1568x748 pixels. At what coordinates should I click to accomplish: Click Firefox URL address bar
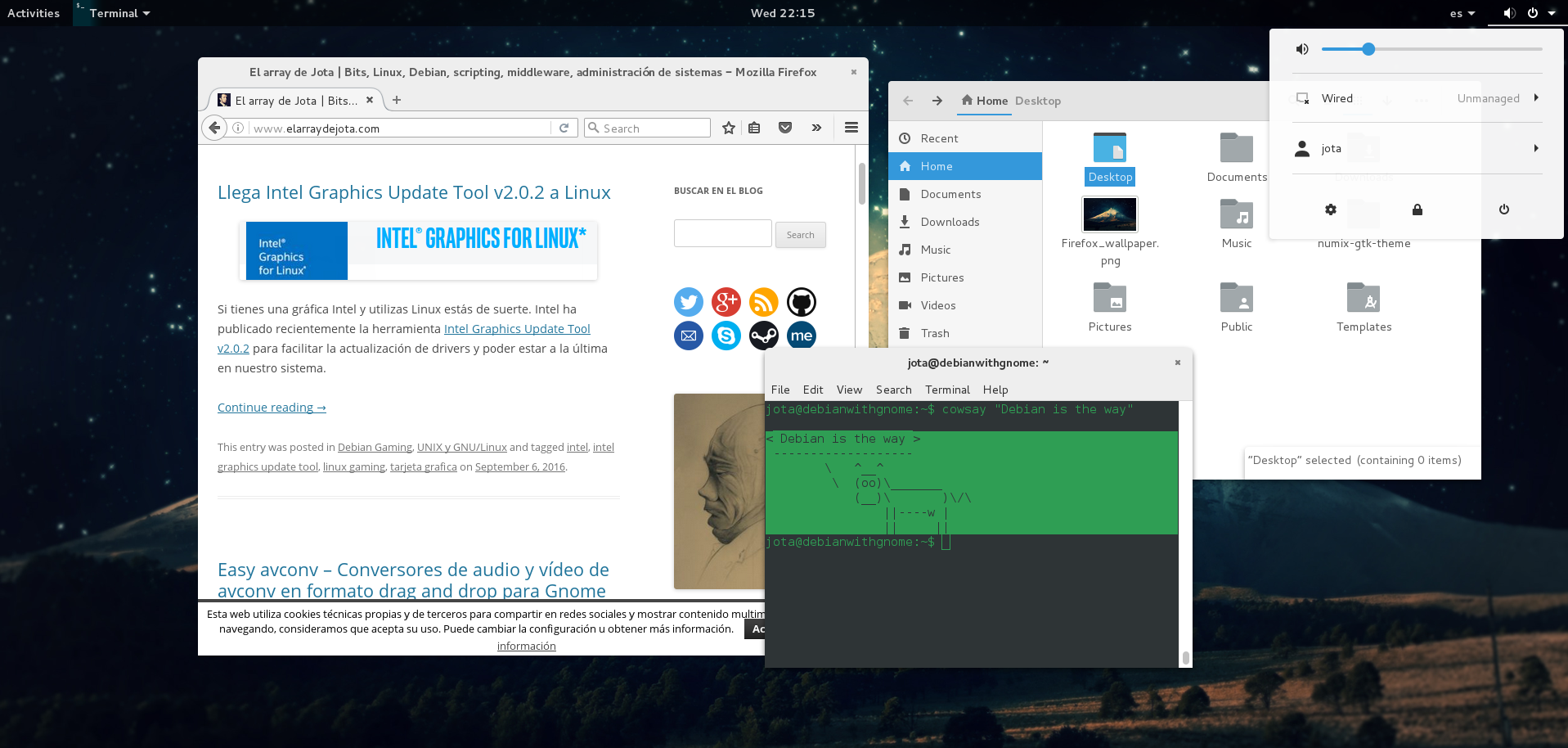(x=401, y=128)
